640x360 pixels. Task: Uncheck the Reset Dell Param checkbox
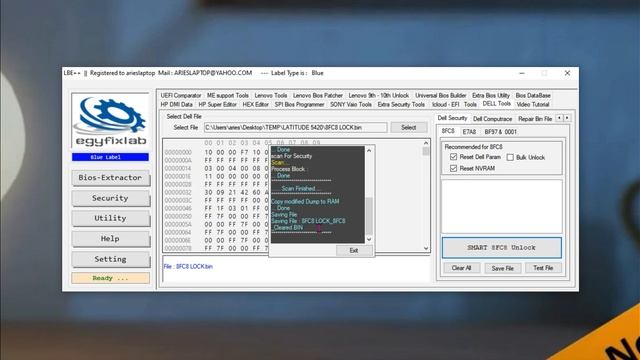tap(453, 157)
